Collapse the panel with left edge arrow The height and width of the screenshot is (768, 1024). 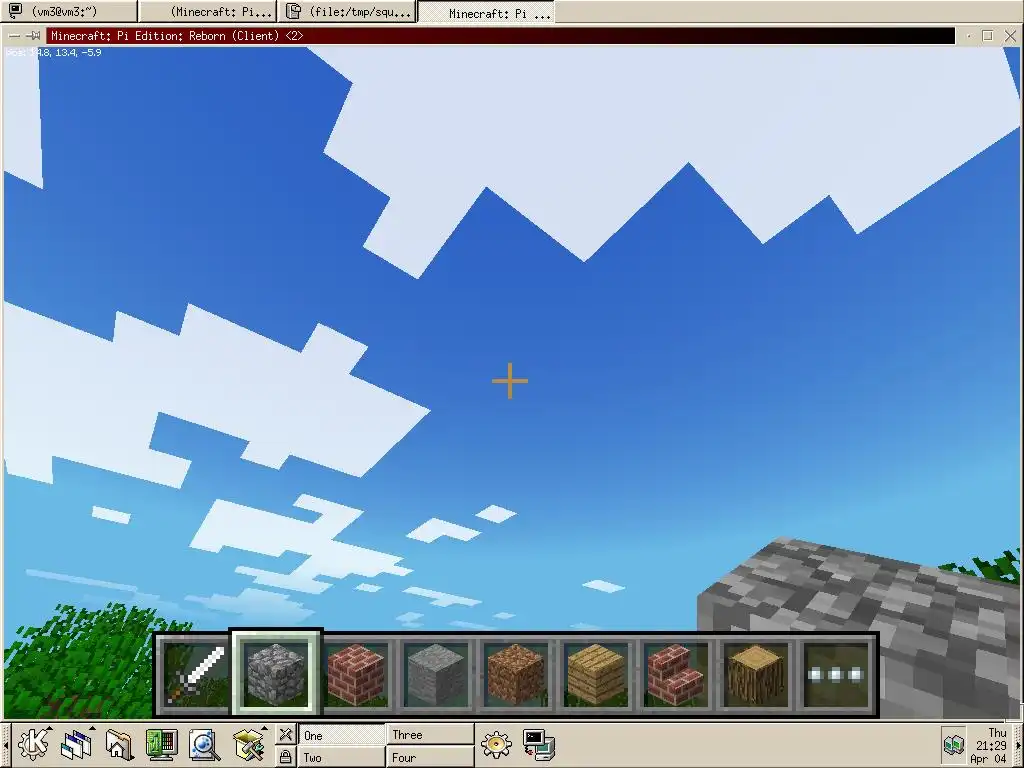(x=5, y=745)
